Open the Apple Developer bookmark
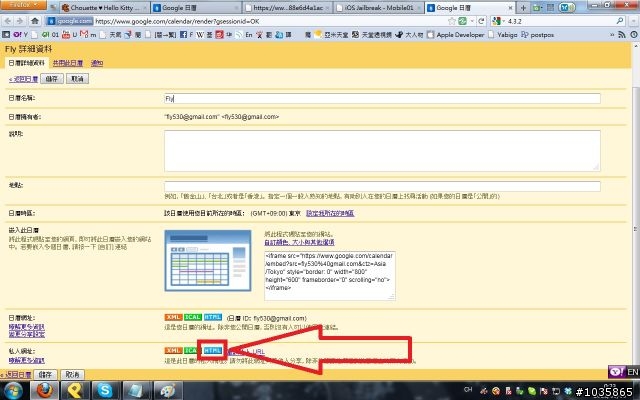This screenshot has width=640, height=400. (x=456, y=35)
